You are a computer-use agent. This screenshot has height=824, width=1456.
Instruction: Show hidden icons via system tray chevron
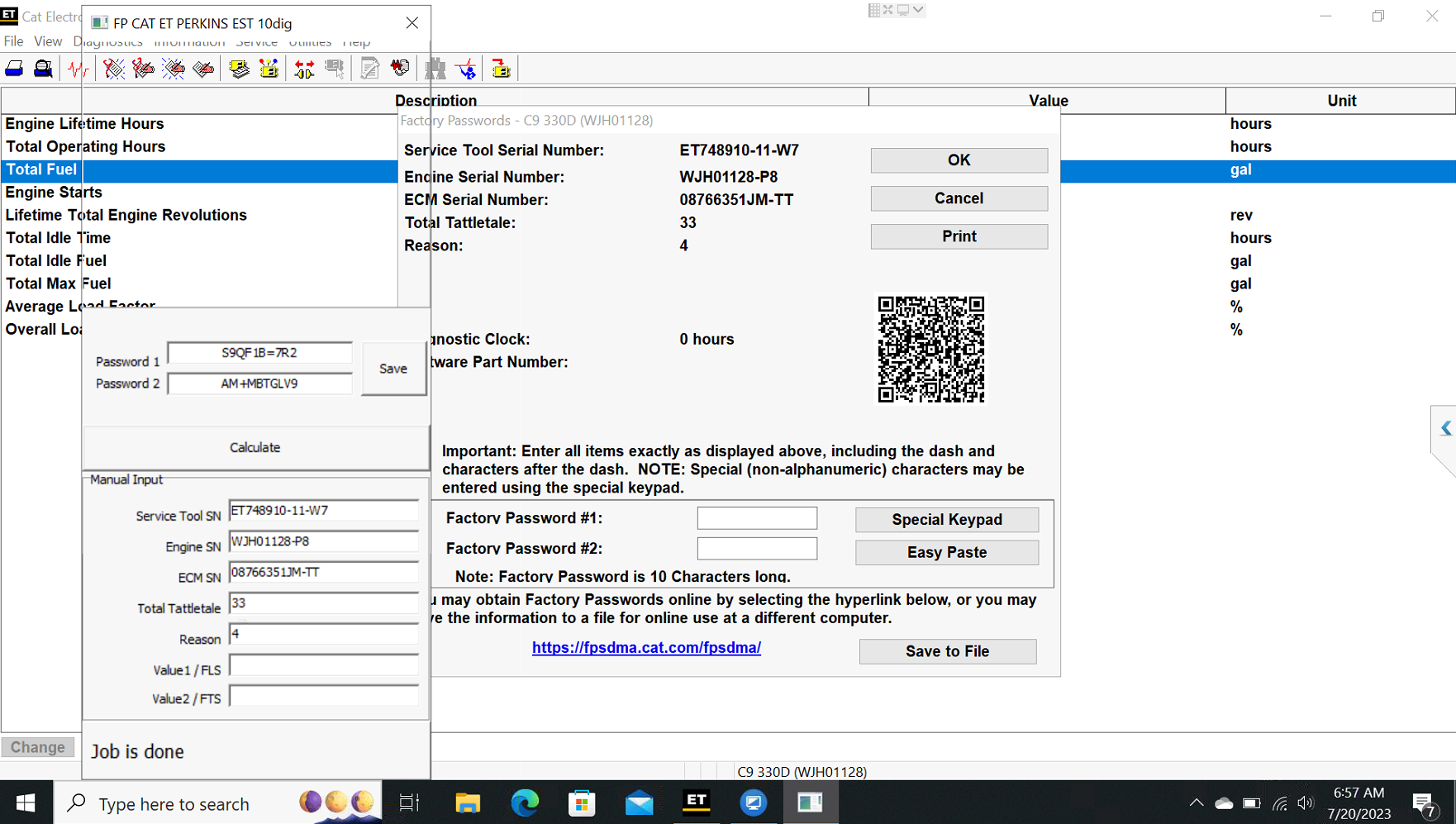[x=1197, y=802]
